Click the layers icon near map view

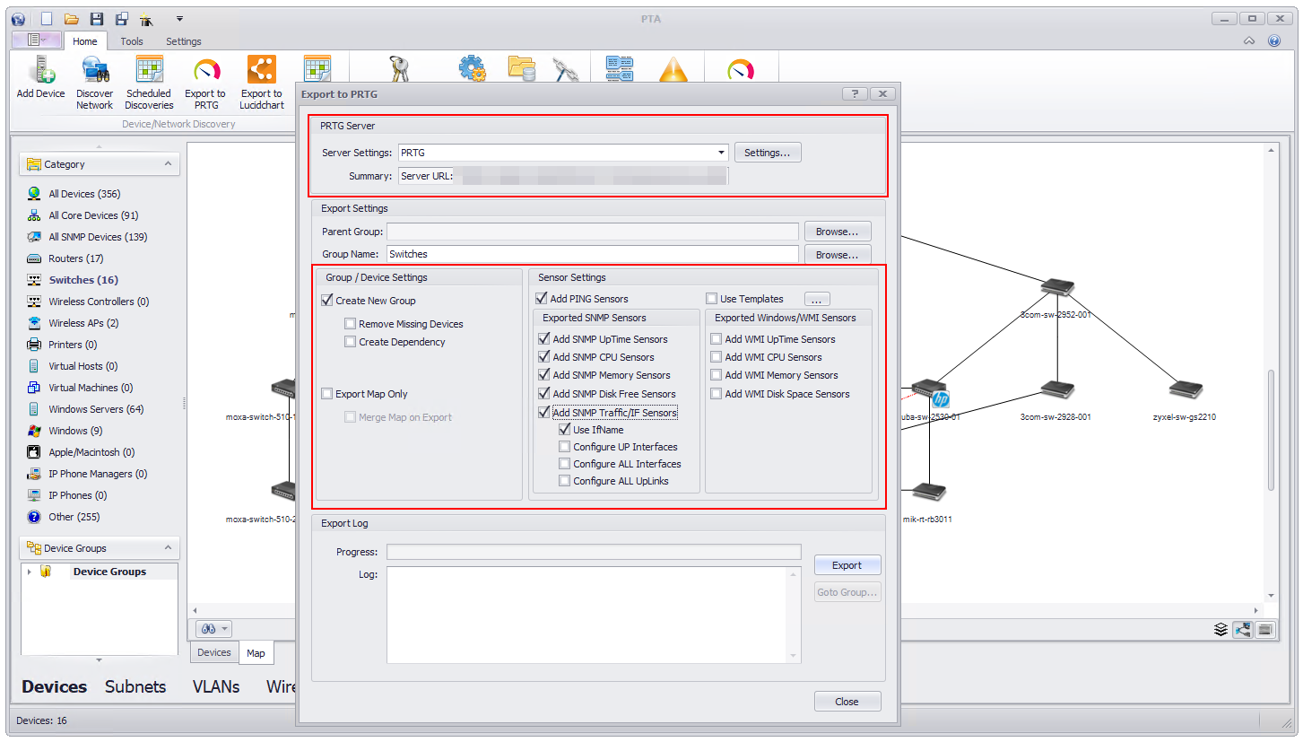click(1220, 629)
